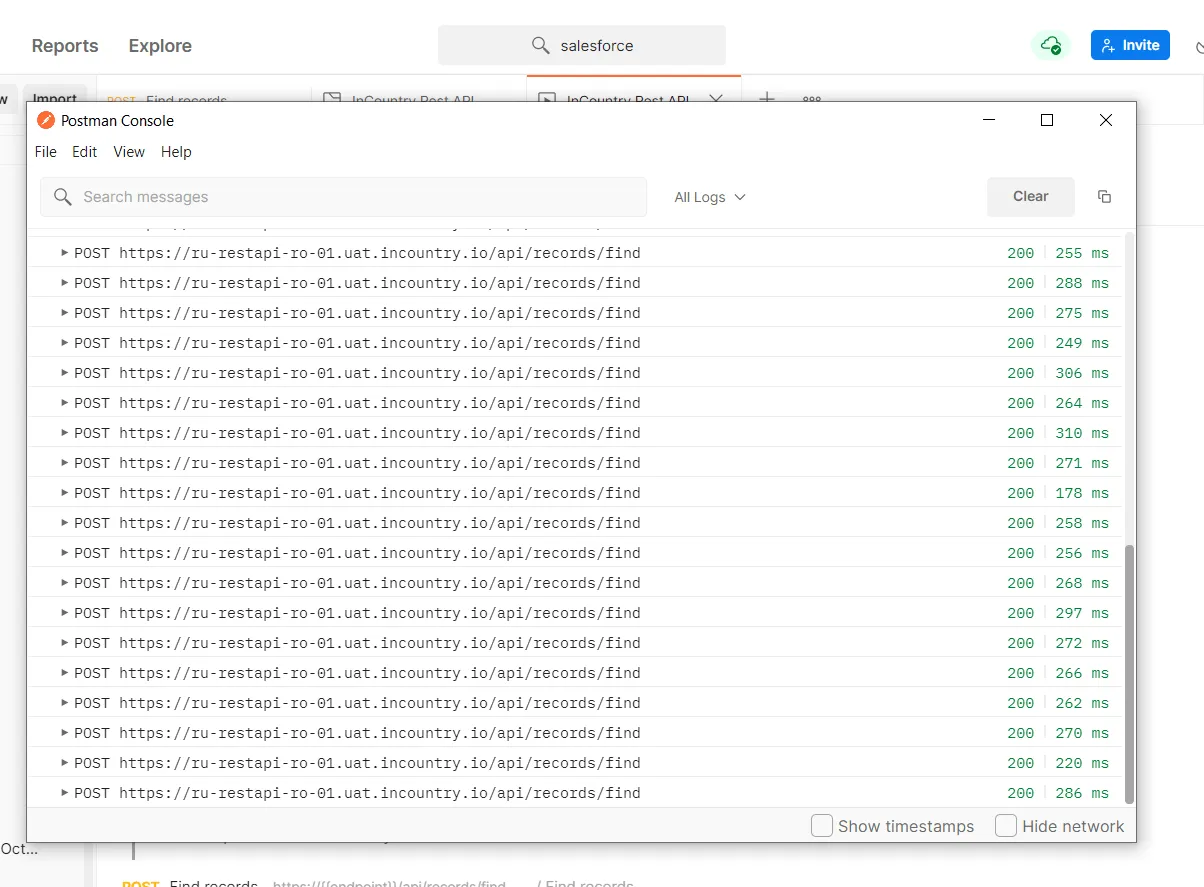Enable the Hide network checkbox

[1005, 826]
